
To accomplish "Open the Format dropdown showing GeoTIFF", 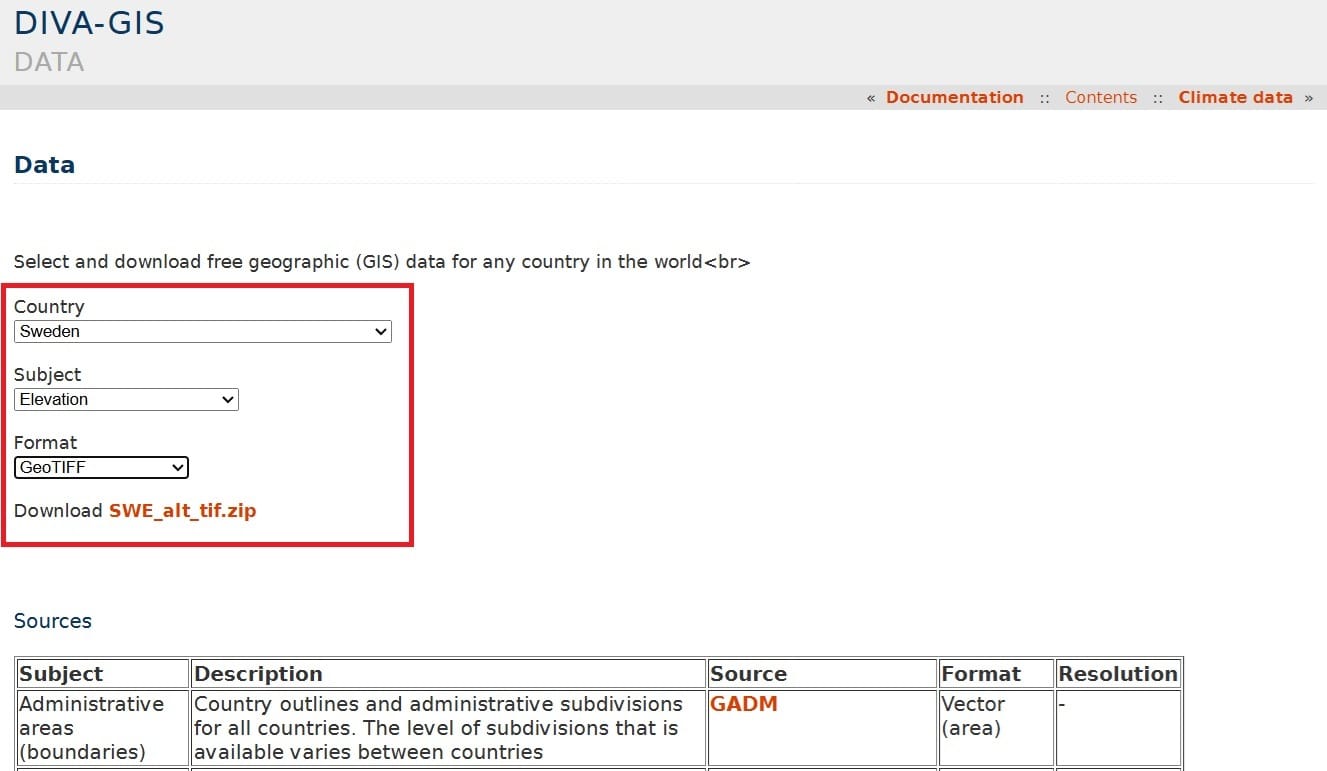I will pos(101,467).
